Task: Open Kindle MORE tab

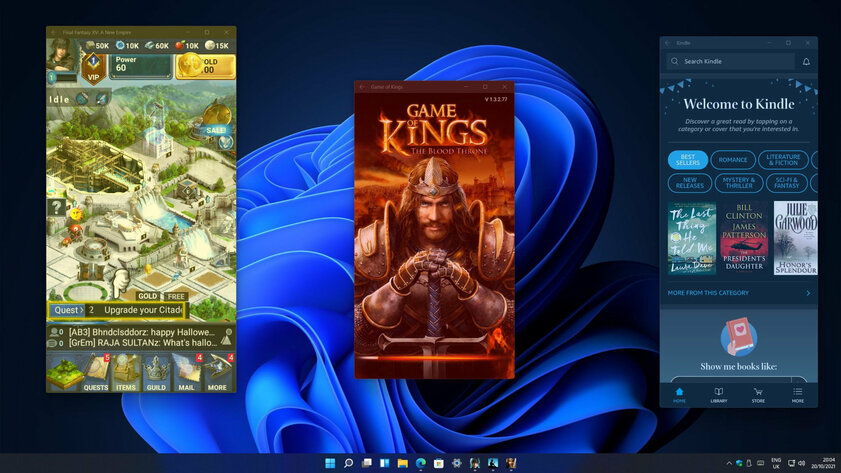Action: point(798,395)
